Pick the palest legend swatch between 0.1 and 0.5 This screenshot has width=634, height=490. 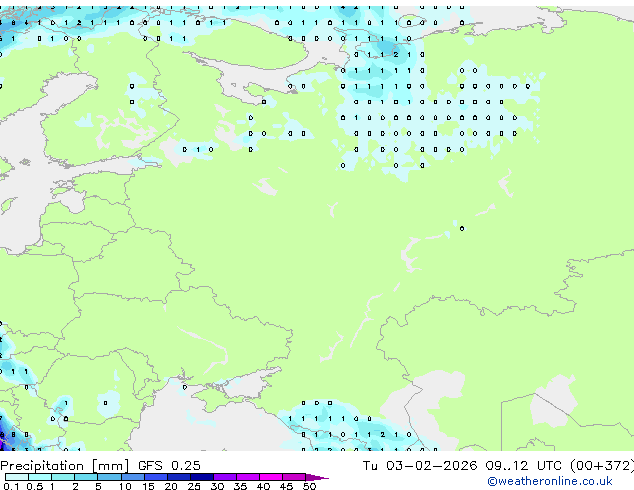click(17, 477)
